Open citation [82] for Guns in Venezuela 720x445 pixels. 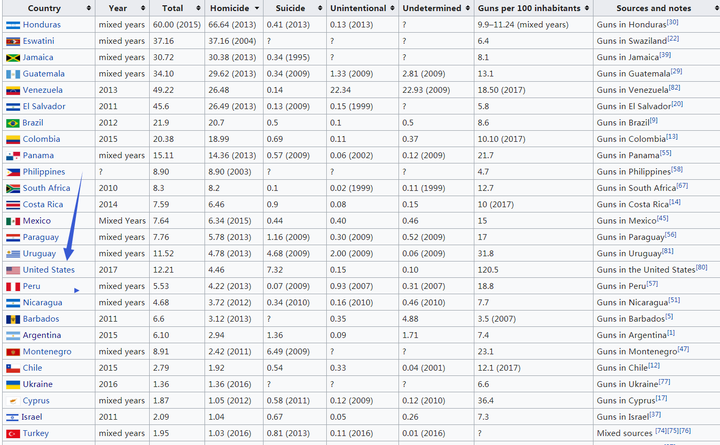675,87
